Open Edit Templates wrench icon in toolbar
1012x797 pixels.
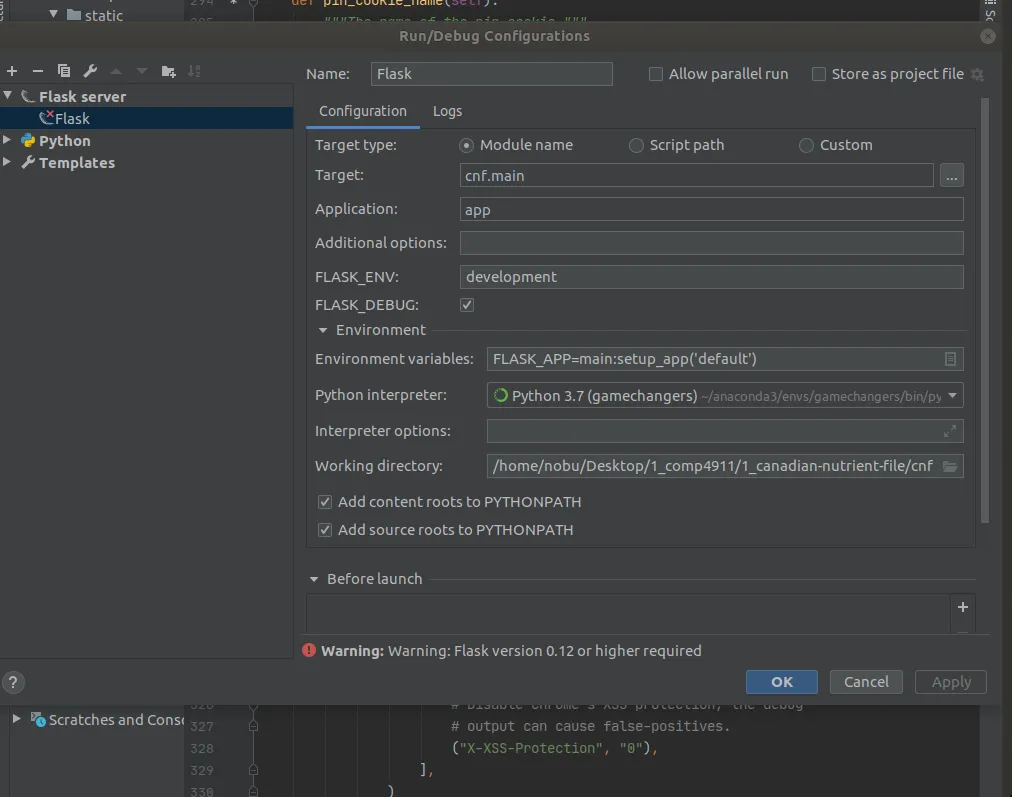click(90, 71)
